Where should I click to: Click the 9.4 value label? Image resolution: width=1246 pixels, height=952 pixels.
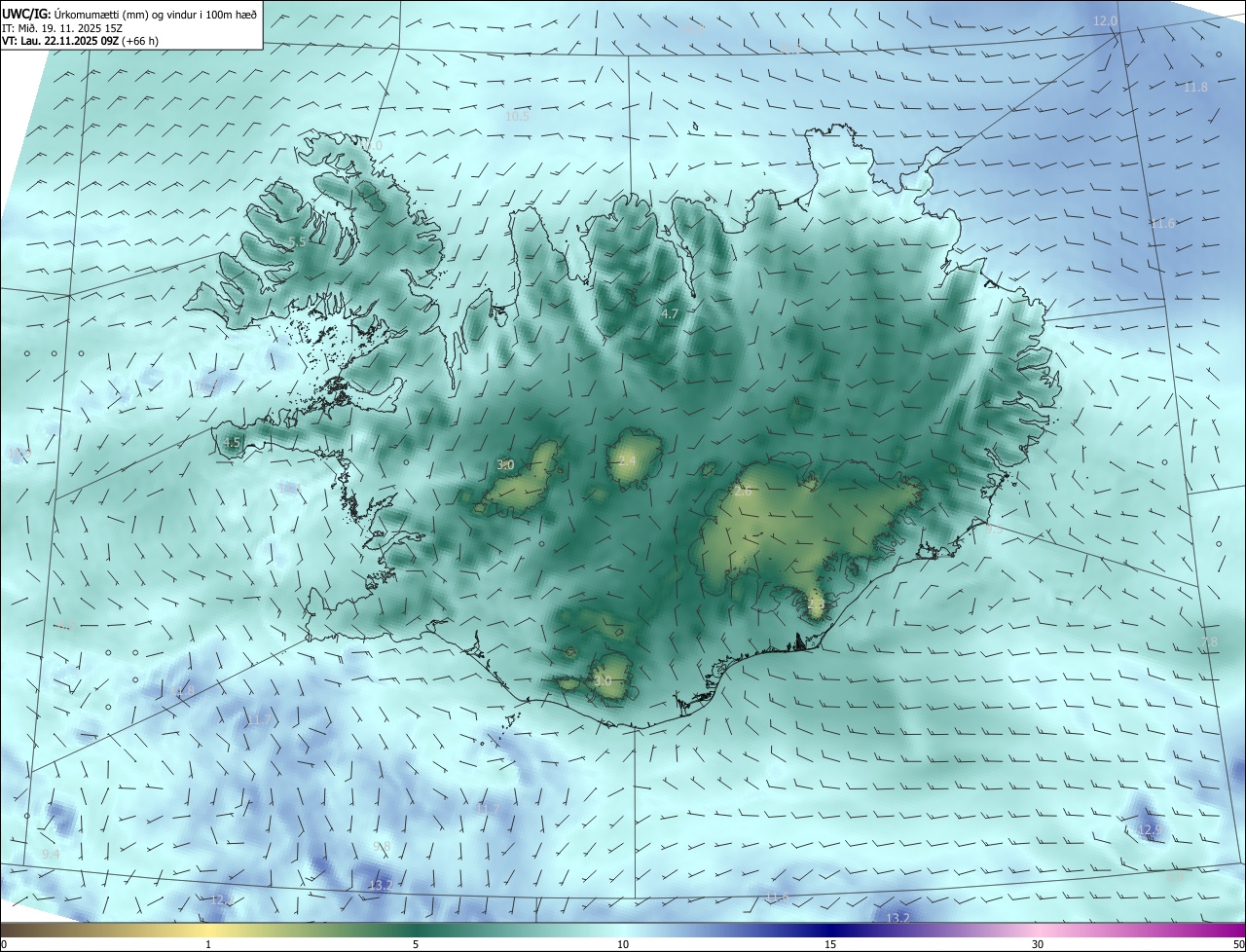click(x=51, y=854)
